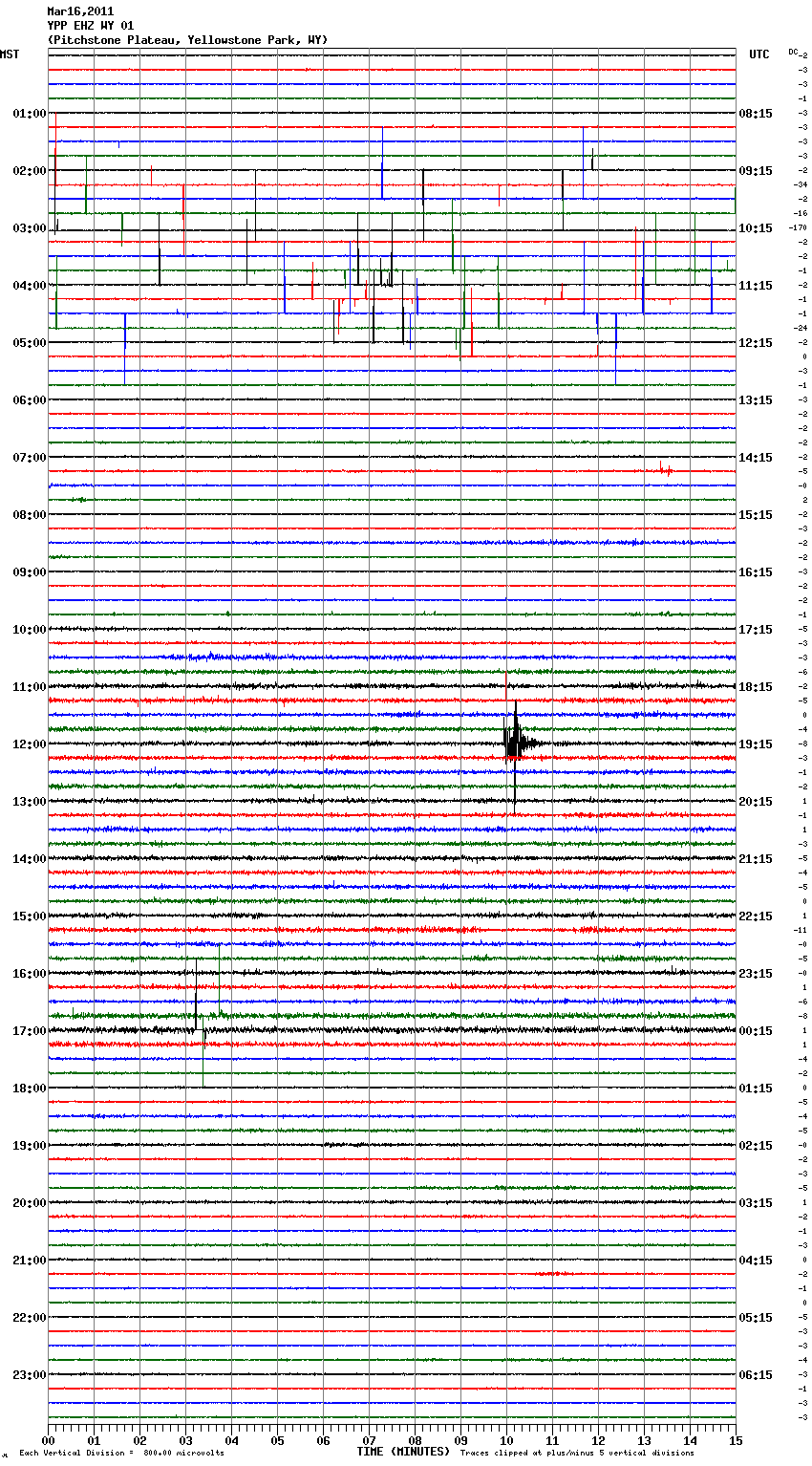
Task: Click the 15 tick on the minutes axis
Action: pos(735,1440)
